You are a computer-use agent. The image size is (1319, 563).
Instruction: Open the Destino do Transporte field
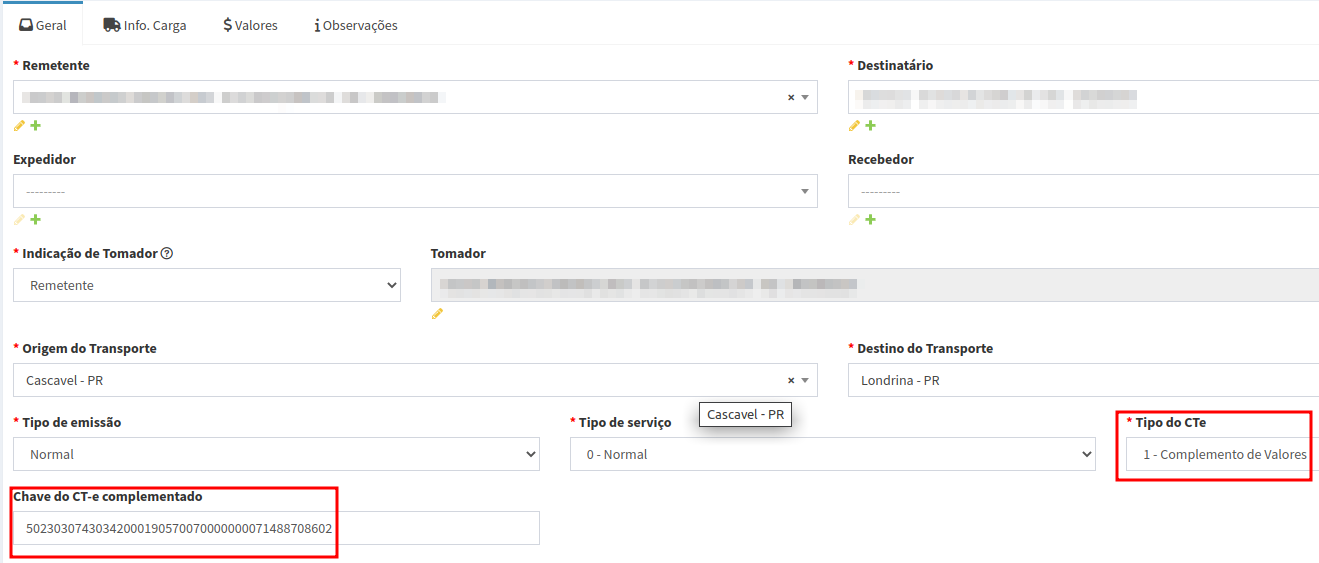pyautogui.click(x=1080, y=381)
